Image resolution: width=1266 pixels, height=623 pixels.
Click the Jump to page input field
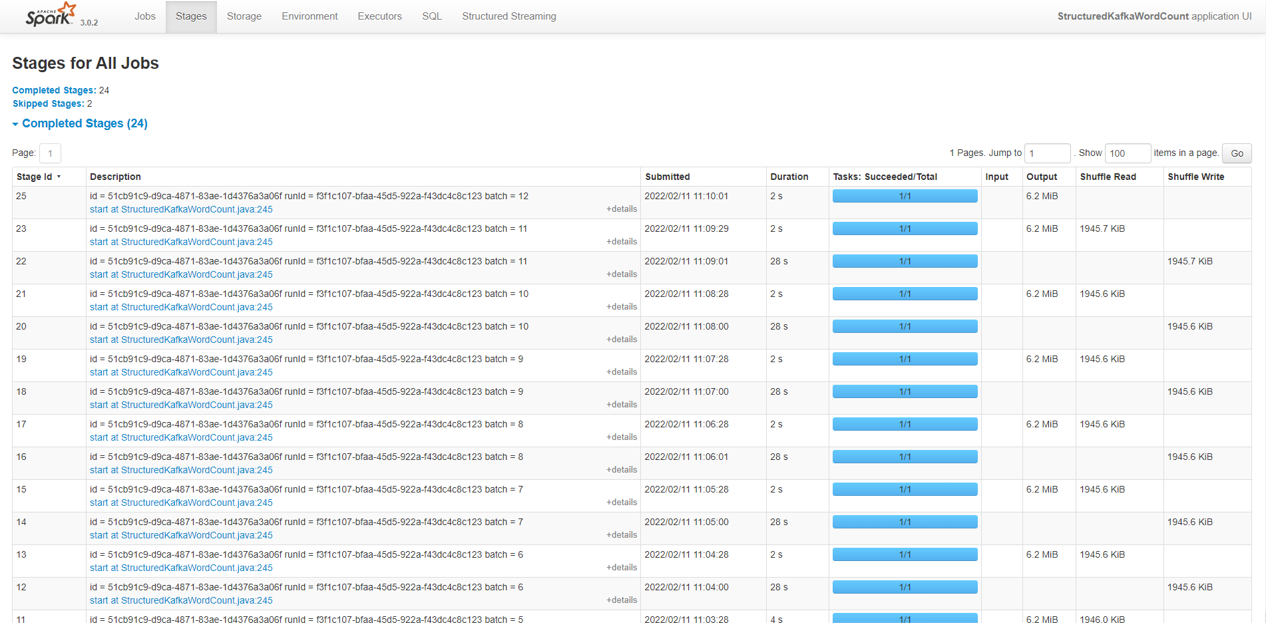point(1047,153)
